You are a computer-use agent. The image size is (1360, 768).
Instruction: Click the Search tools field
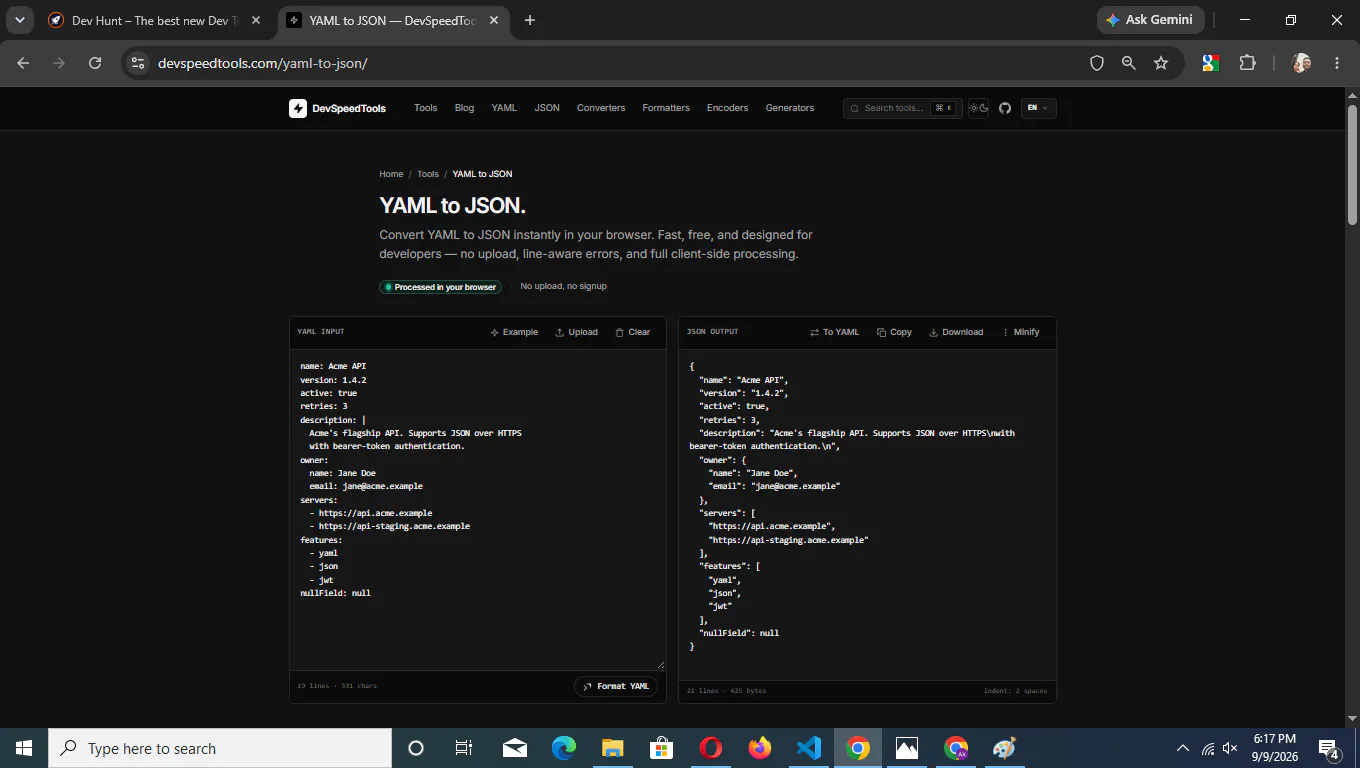(902, 108)
